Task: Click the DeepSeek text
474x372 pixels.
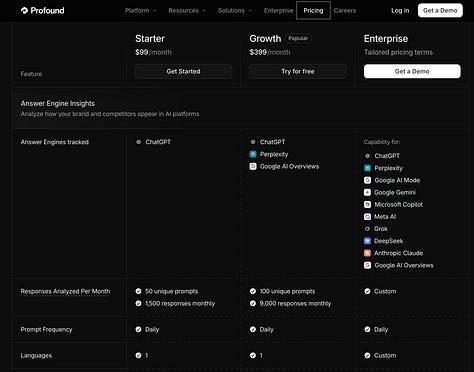Action: tap(388, 241)
